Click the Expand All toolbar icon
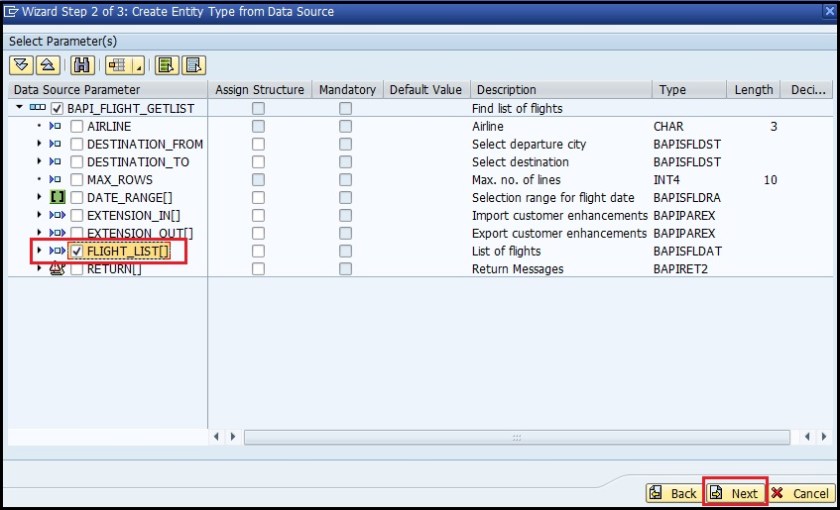Viewport: 840px width, 510px height. 21,65
